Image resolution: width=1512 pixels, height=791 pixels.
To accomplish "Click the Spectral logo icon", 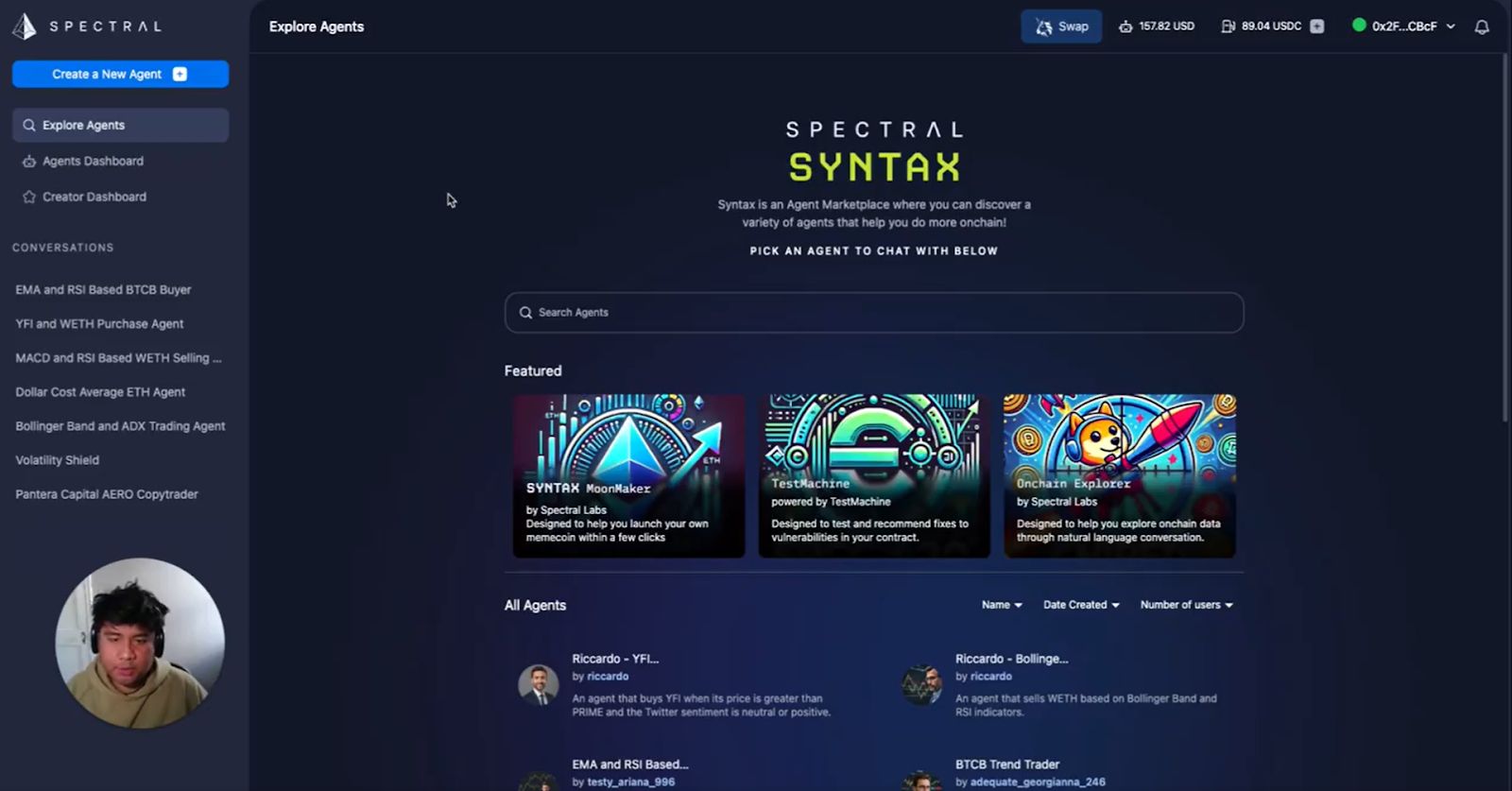I will click(24, 26).
